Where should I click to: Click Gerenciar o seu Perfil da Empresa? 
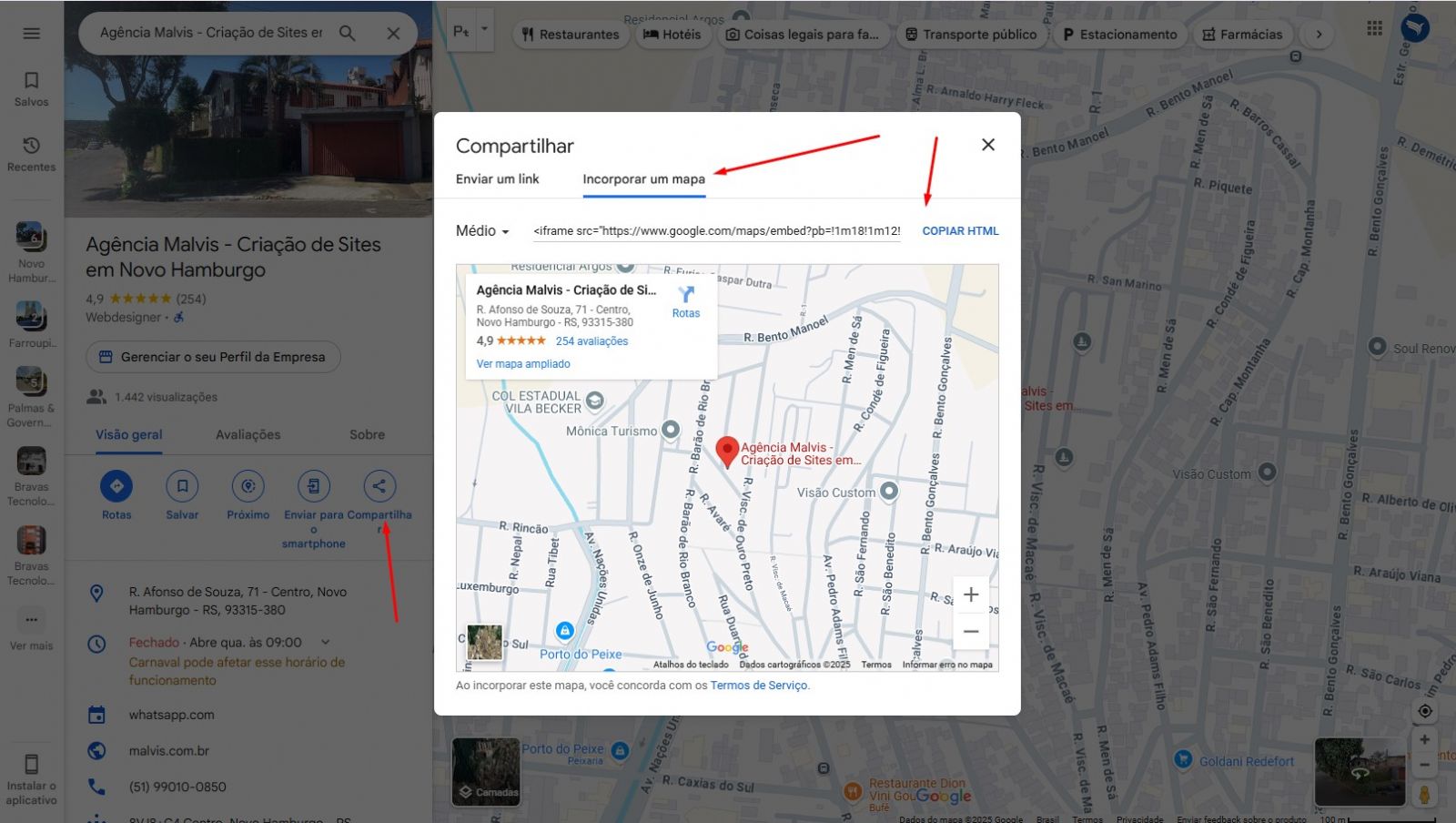(x=213, y=357)
